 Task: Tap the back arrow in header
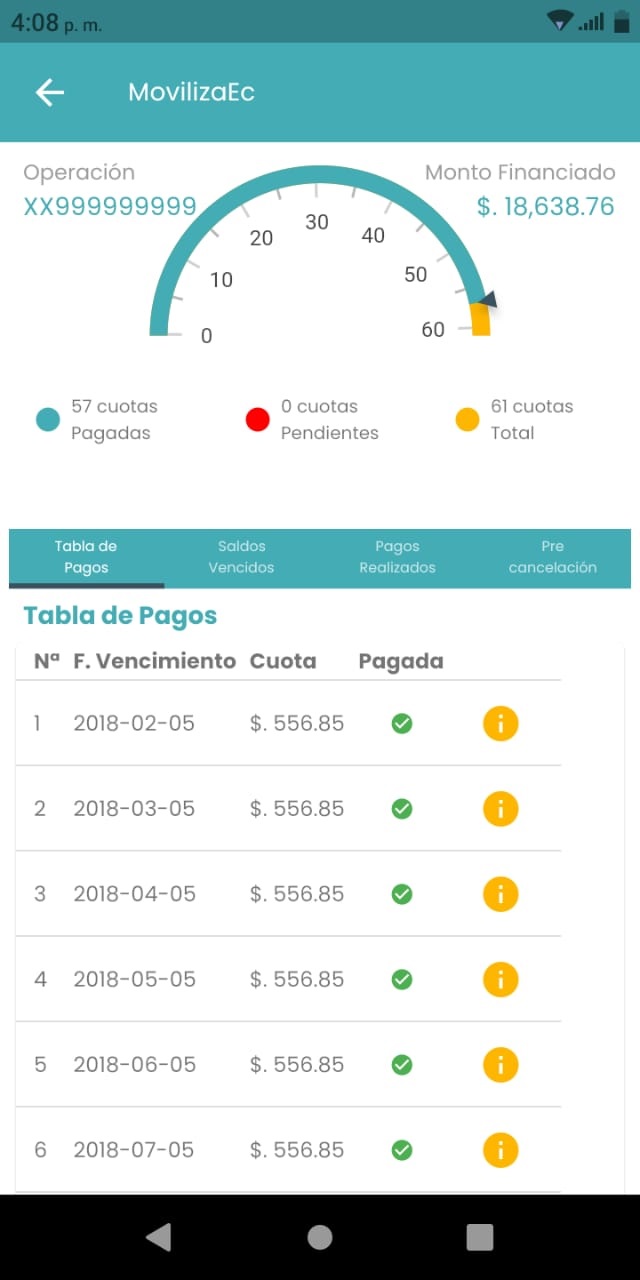(x=49, y=93)
